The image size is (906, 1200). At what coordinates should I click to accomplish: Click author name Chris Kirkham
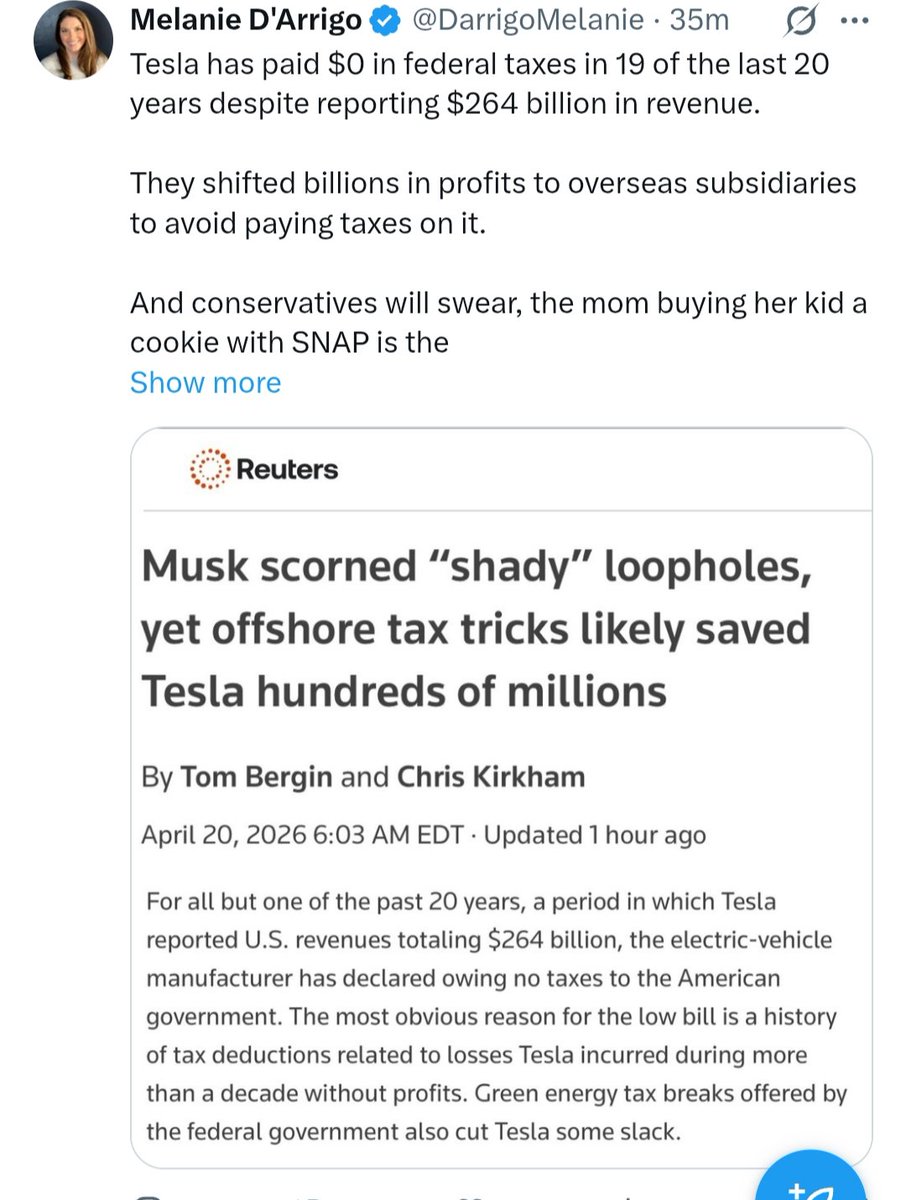(x=490, y=777)
